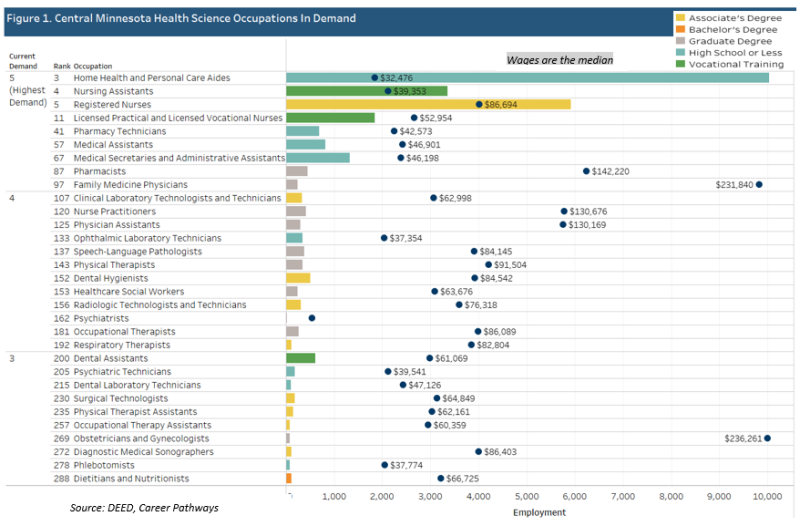
Task: Click the $86,694 wage dot
Action: [479, 104]
